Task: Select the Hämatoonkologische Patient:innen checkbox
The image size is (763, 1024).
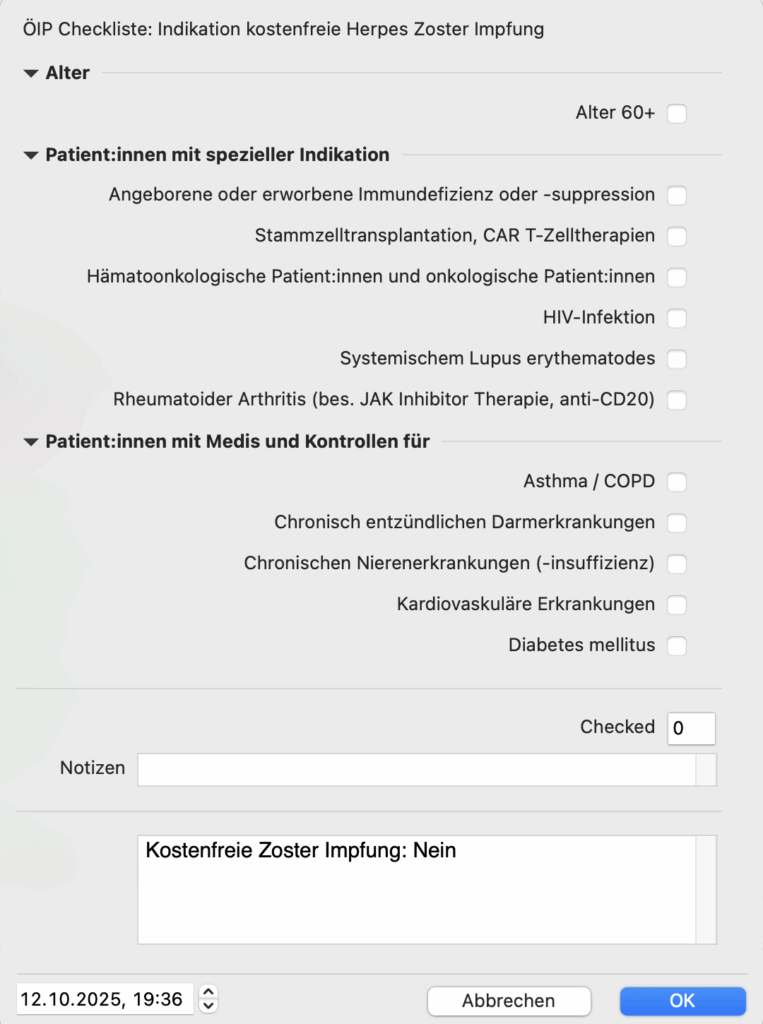Action: click(677, 277)
